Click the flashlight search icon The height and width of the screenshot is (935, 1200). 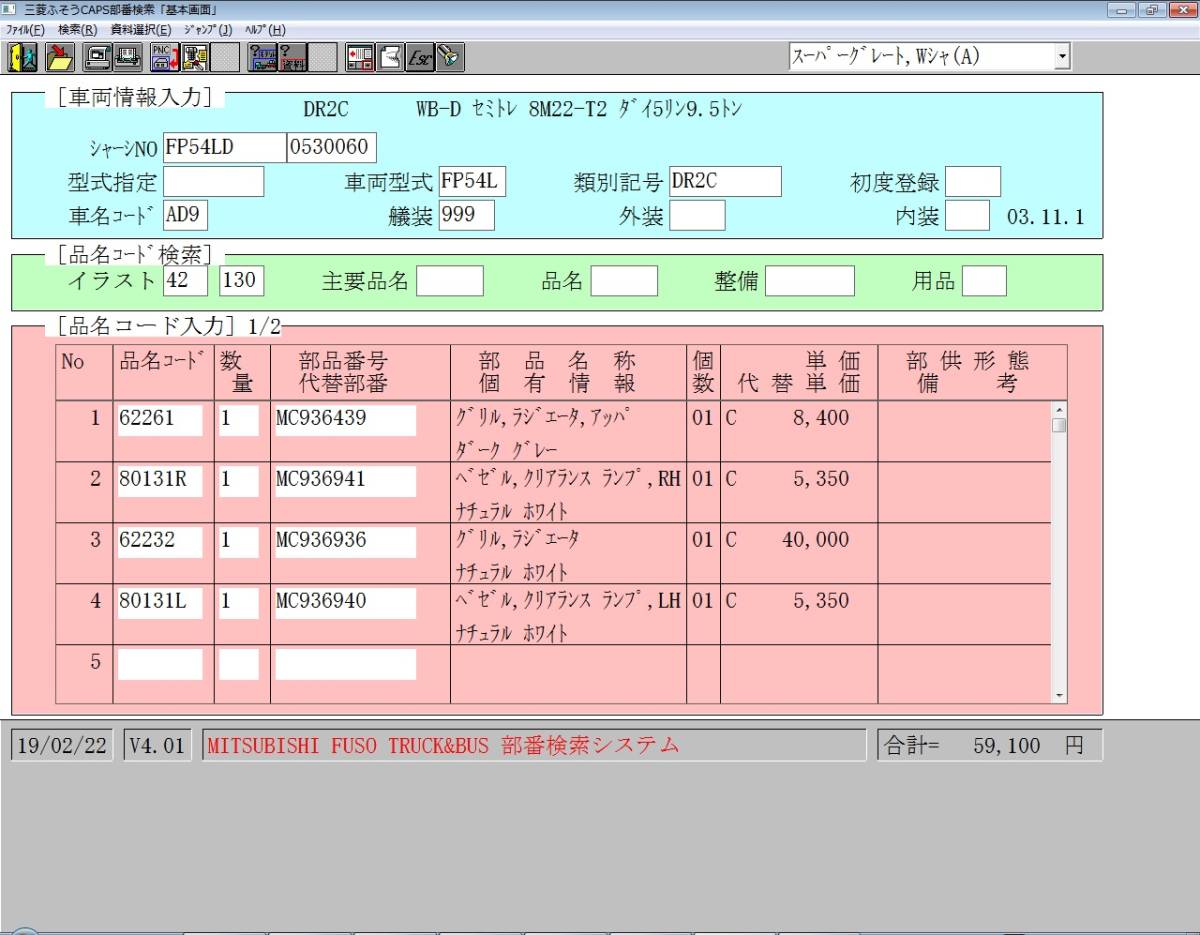tap(450, 57)
